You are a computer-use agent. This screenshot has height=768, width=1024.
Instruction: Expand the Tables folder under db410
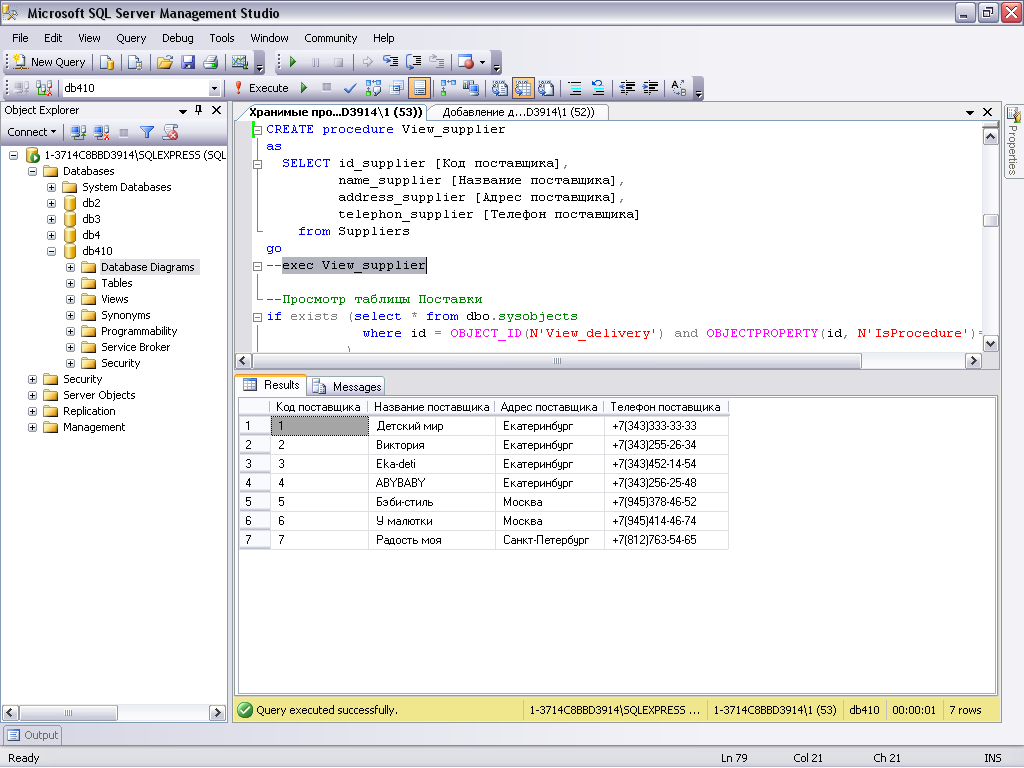70,283
